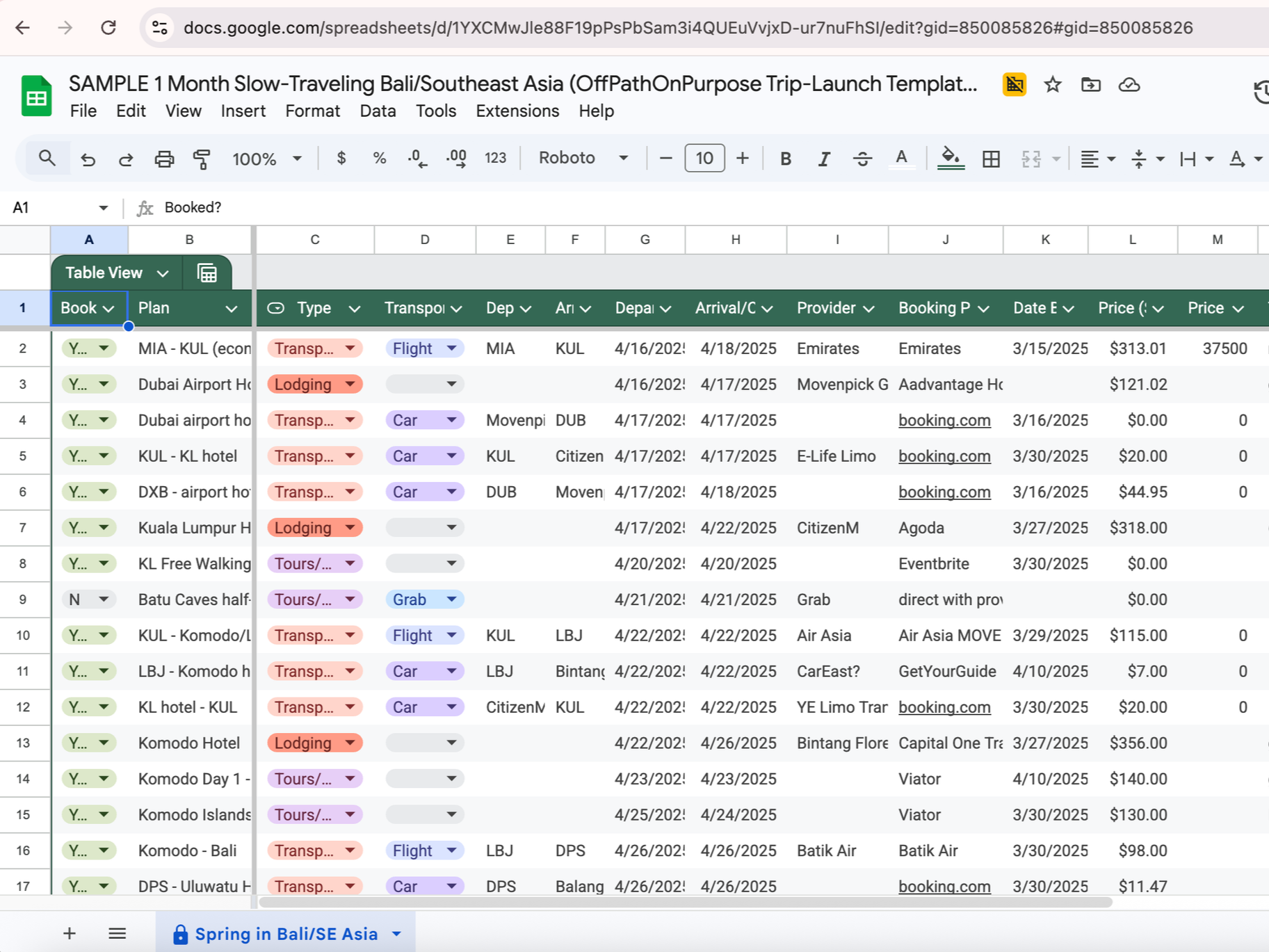Undo the last action
1269x952 pixels.
pos(88,159)
